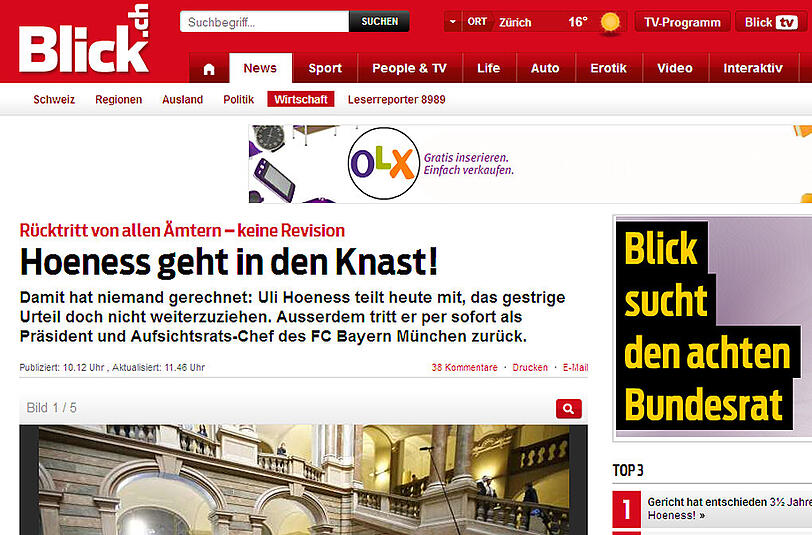Click the TOP 3 heading
The width and height of the screenshot is (812, 535).
tap(628, 471)
